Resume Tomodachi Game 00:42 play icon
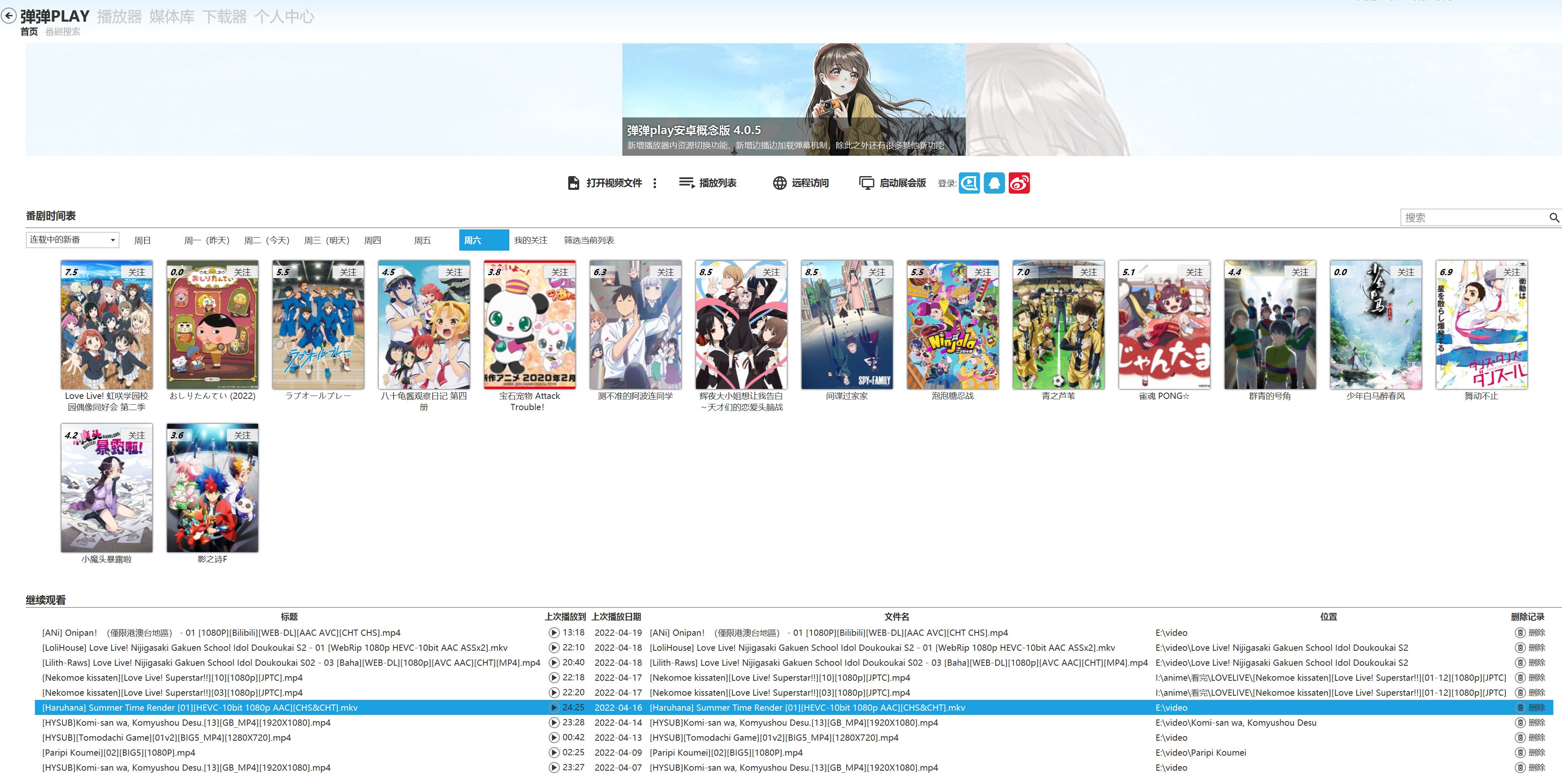Image resolution: width=1562 pixels, height=784 pixels. click(x=553, y=737)
